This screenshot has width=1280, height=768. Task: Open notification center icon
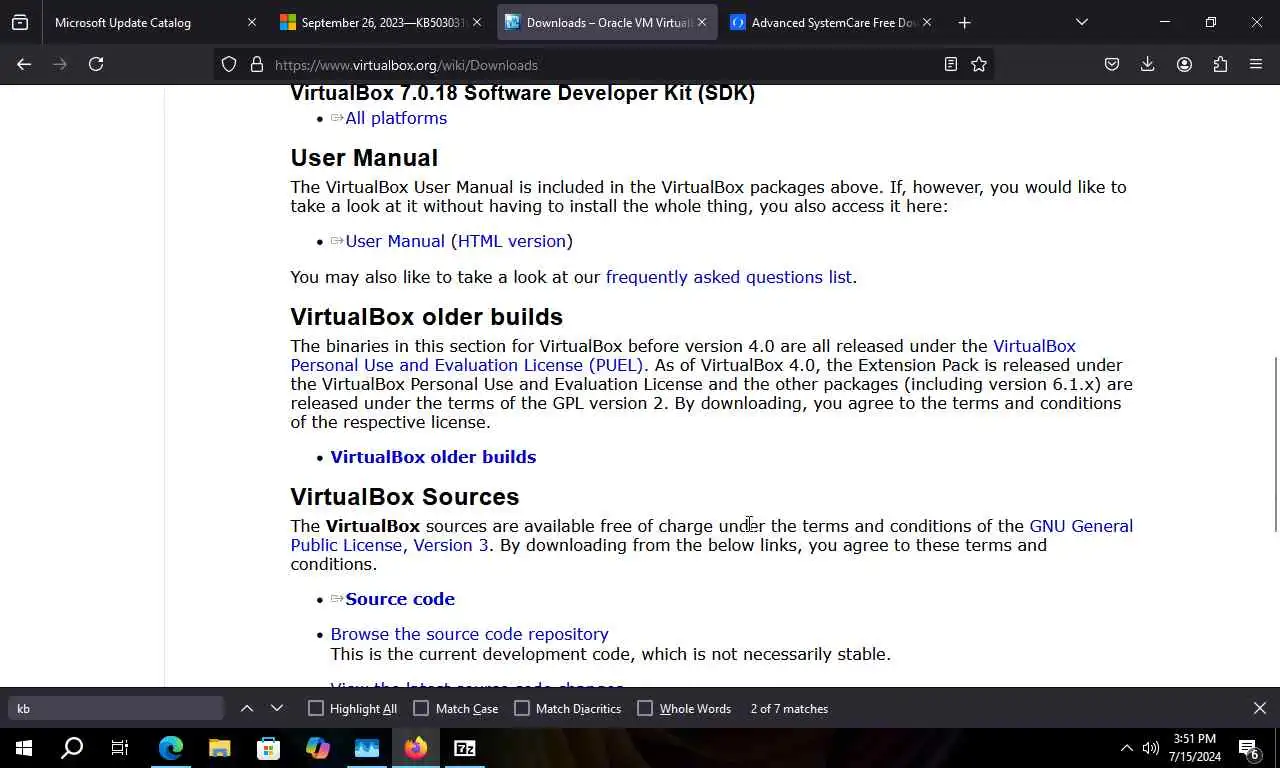pos(1249,748)
